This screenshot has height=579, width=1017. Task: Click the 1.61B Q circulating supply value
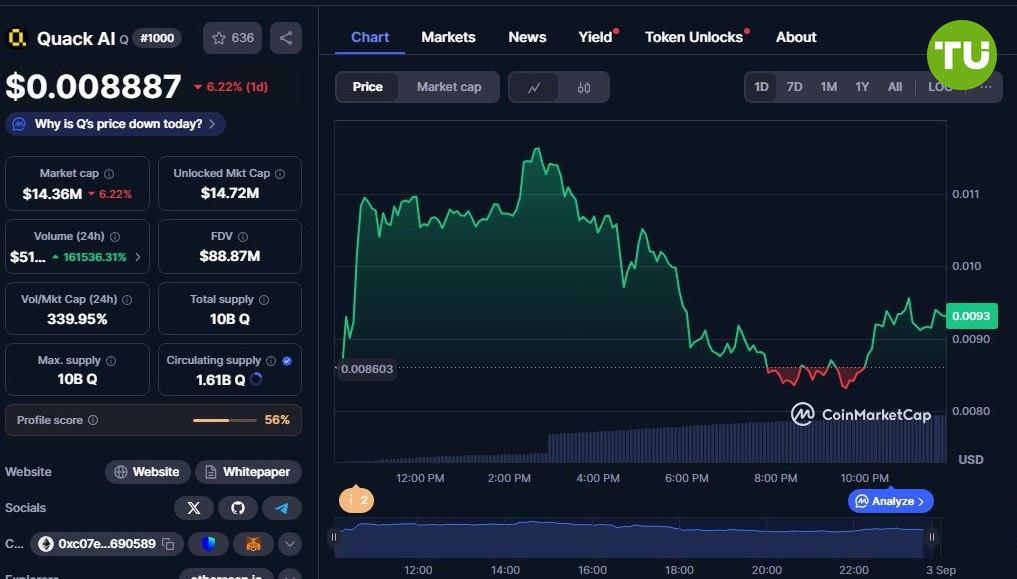(x=221, y=380)
